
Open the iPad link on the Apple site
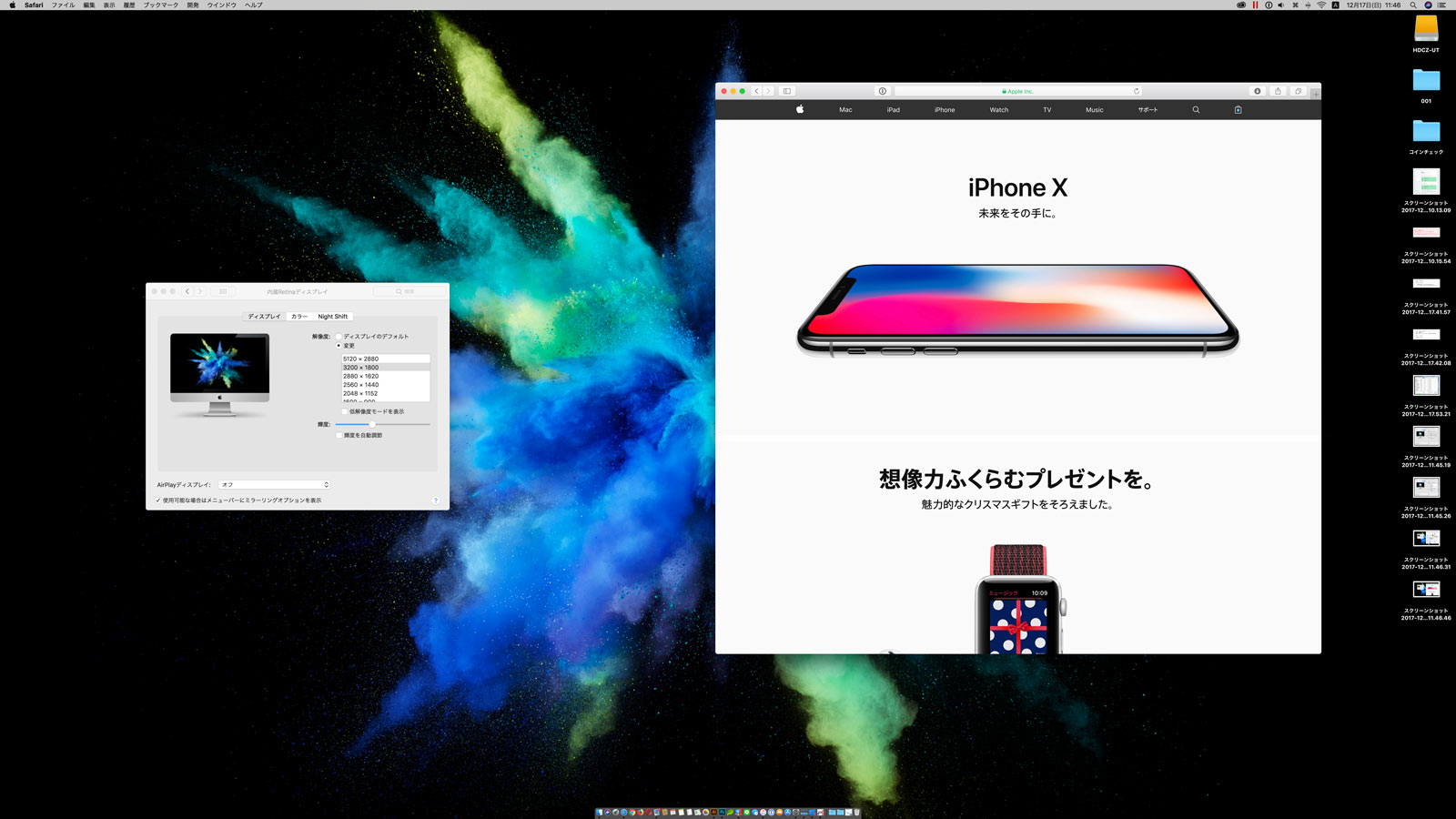894,109
